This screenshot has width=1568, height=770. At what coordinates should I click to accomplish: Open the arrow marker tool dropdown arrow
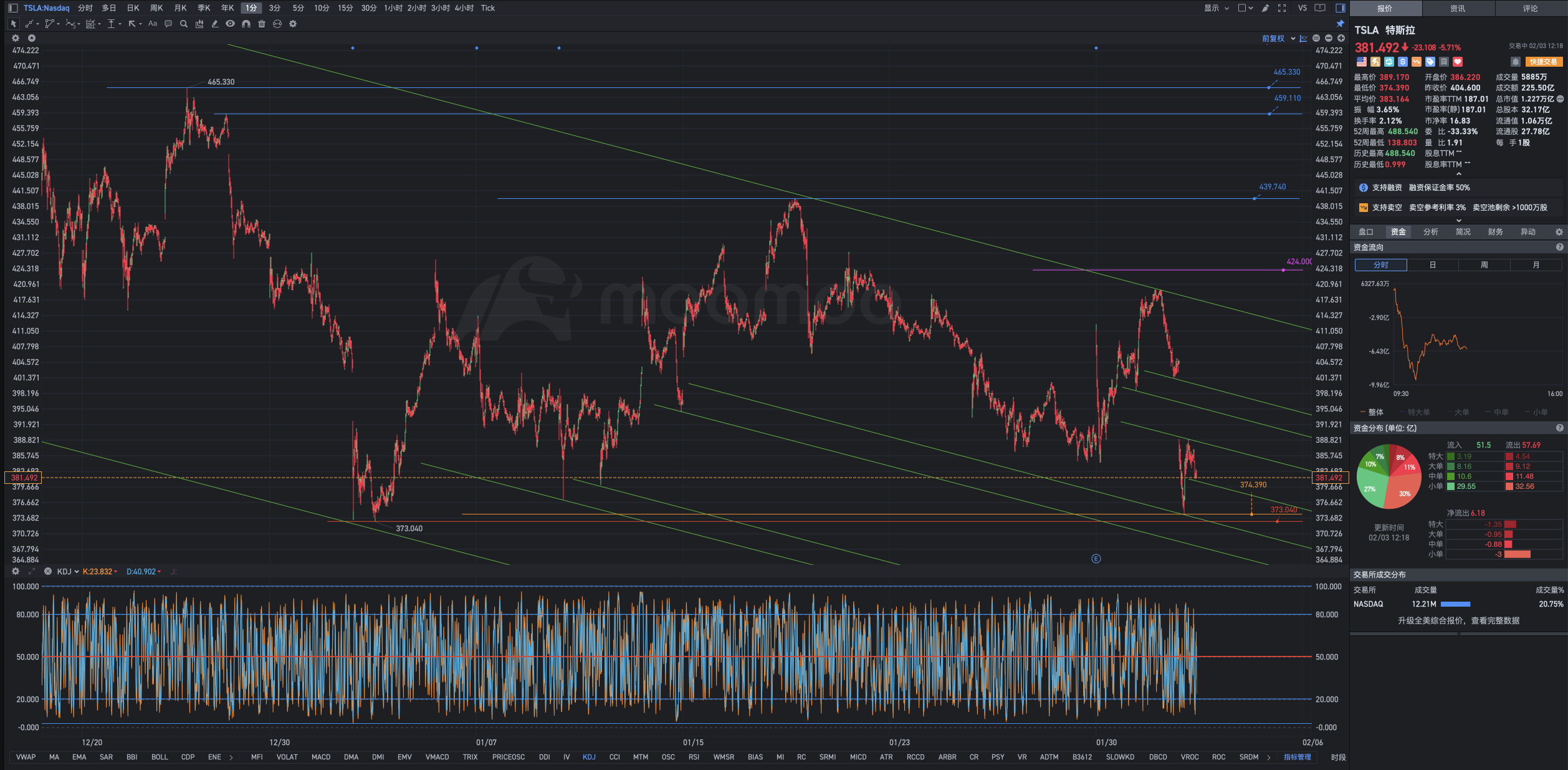point(140,24)
